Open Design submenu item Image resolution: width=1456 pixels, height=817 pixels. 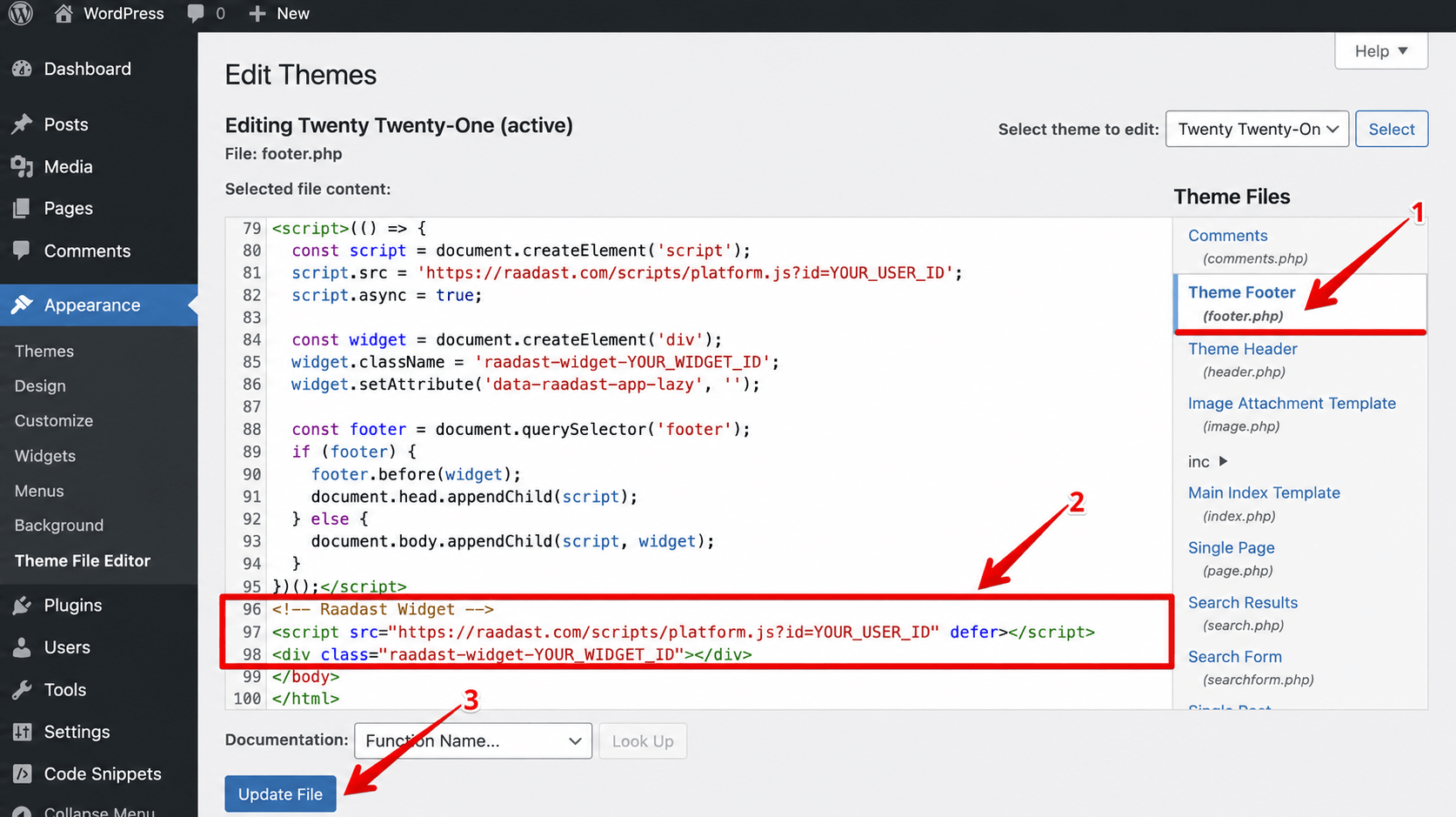click(40, 385)
